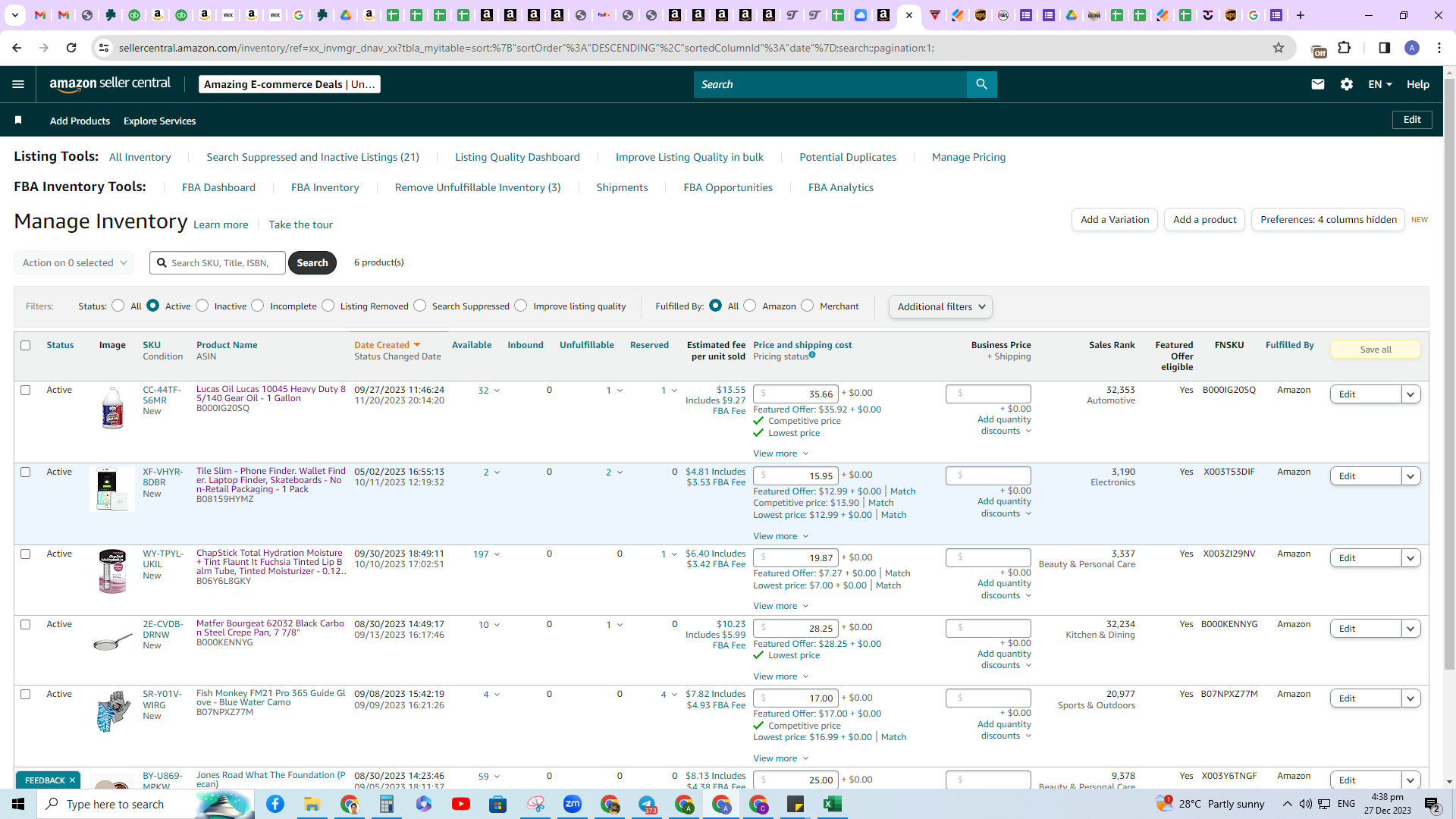Open Excel from the taskbar
Image resolution: width=1456 pixels, height=819 pixels.
click(x=833, y=804)
